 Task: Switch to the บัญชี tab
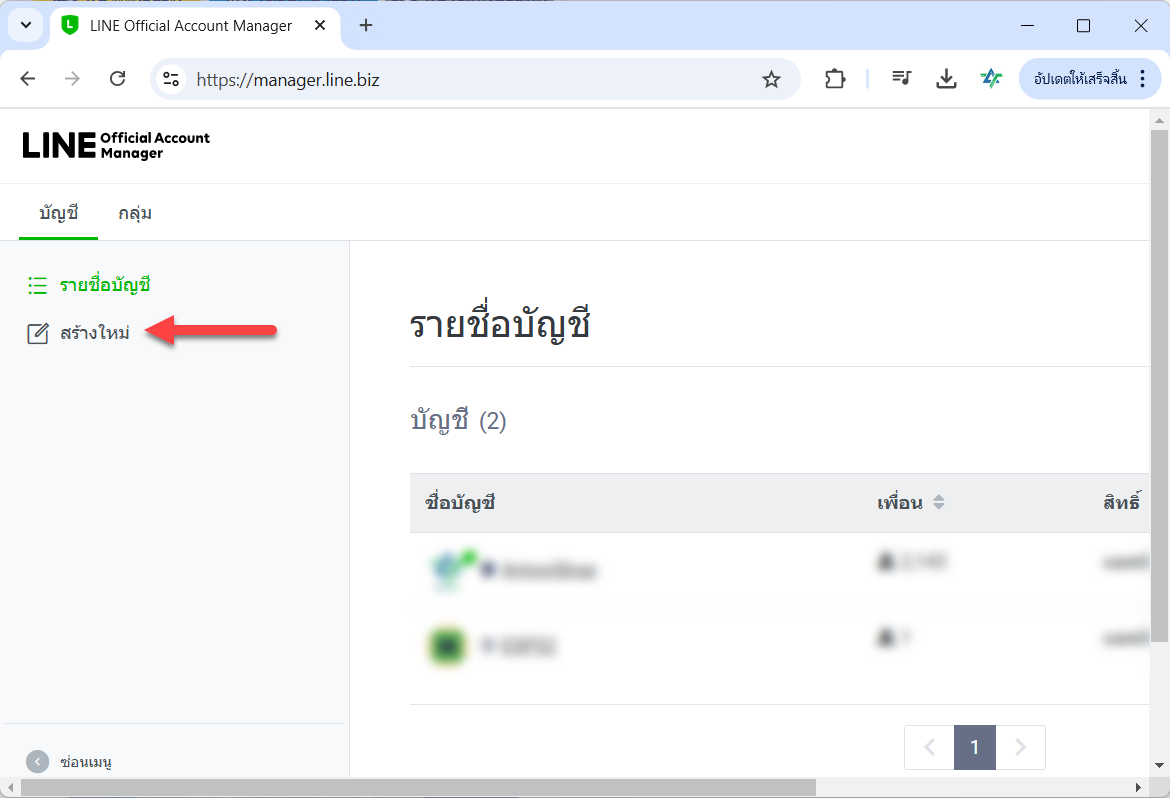coord(58,213)
